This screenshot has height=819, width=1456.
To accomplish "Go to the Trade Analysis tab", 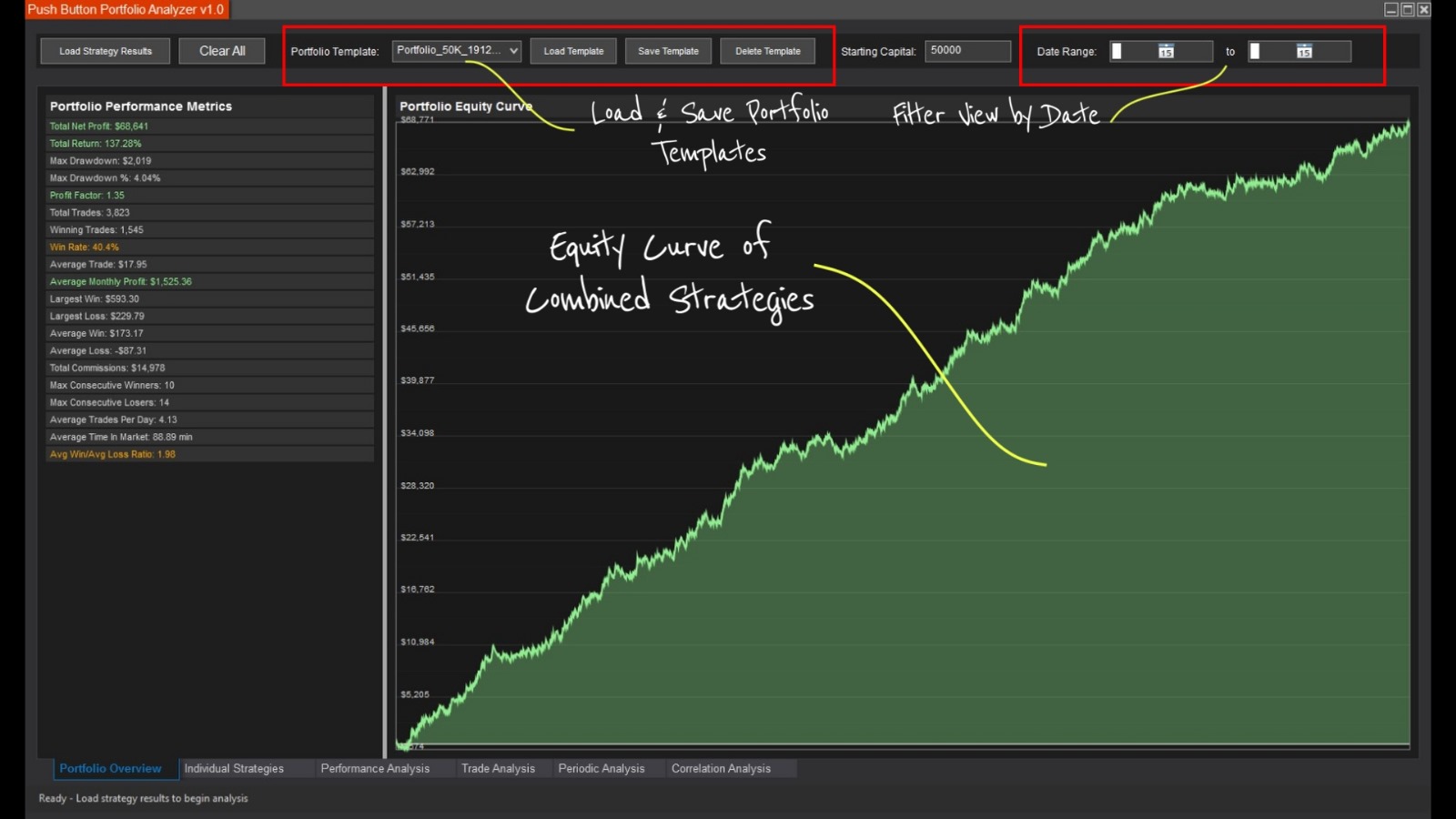I will (498, 769).
